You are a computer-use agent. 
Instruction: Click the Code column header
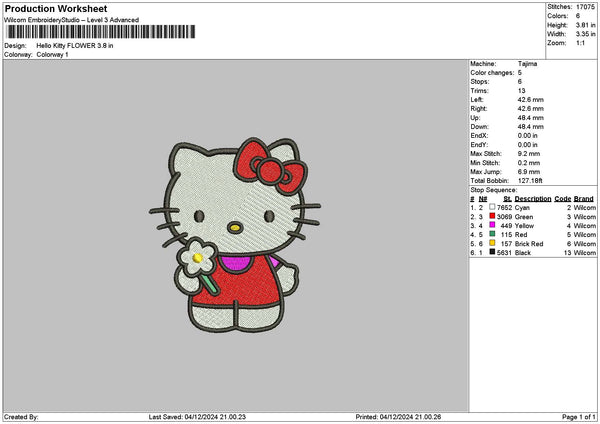(x=562, y=199)
